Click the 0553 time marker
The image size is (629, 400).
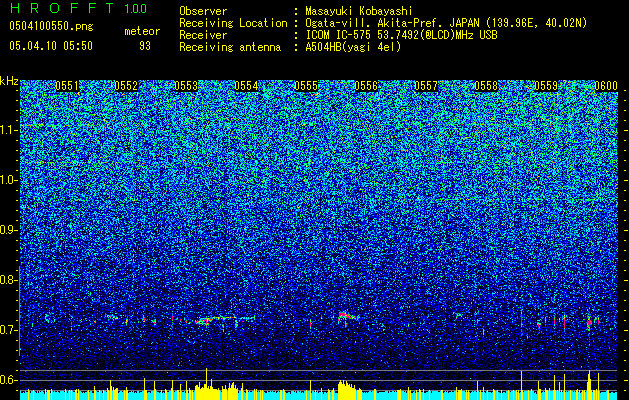[x=186, y=86]
